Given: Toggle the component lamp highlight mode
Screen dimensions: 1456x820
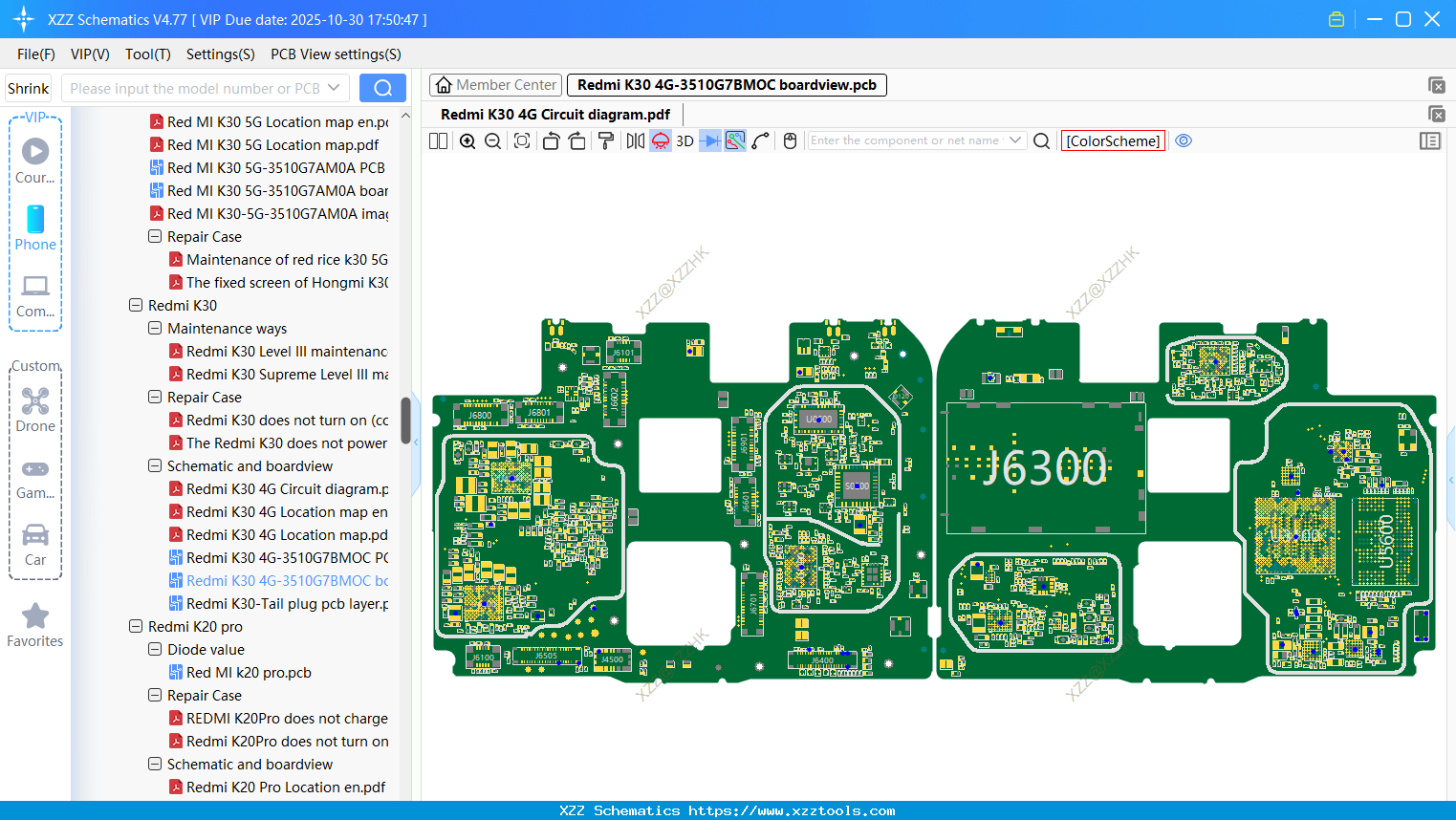Looking at the screenshot, I should click(x=659, y=140).
